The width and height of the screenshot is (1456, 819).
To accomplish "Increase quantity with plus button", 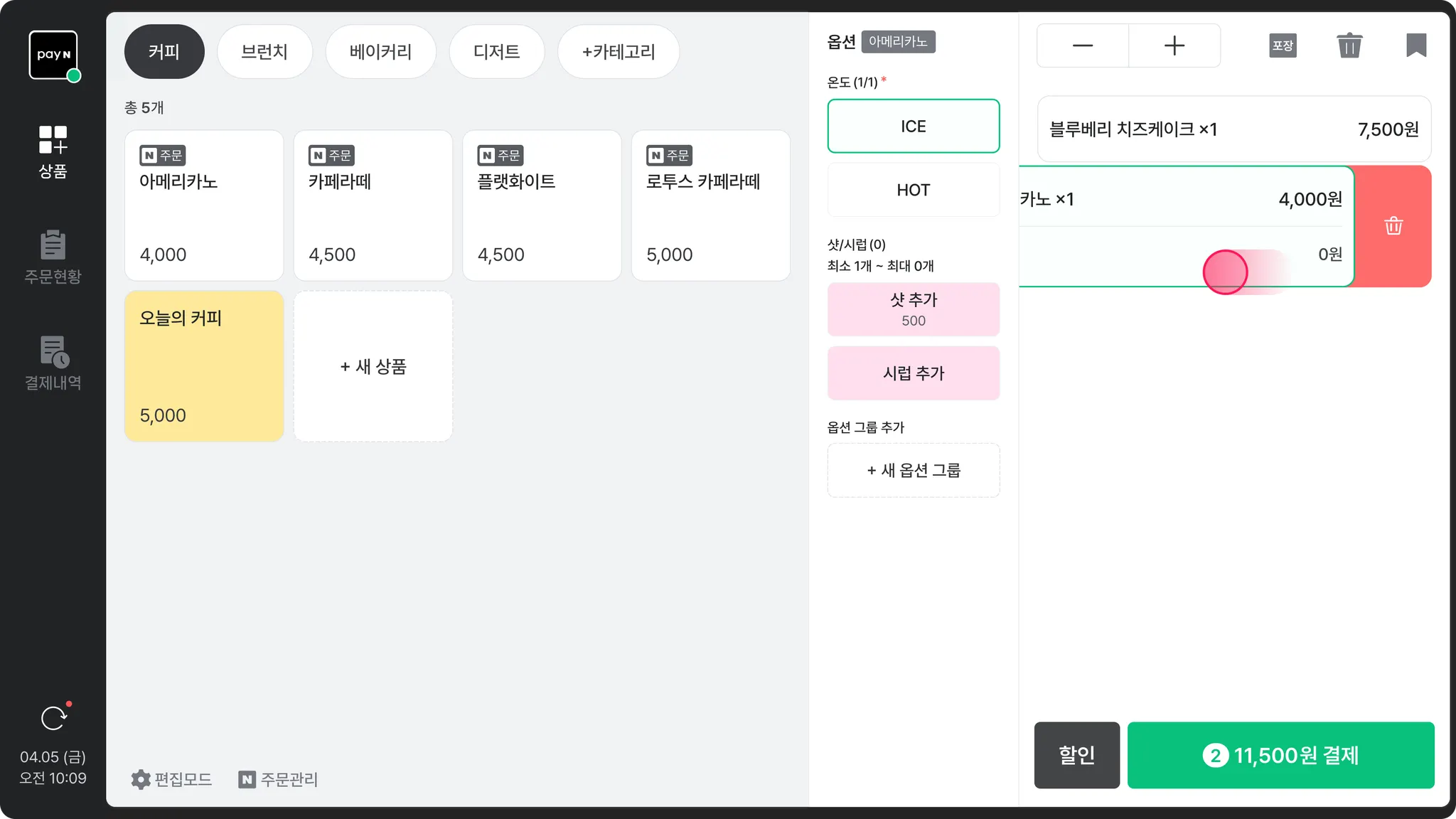I will pyautogui.click(x=1174, y=45).
